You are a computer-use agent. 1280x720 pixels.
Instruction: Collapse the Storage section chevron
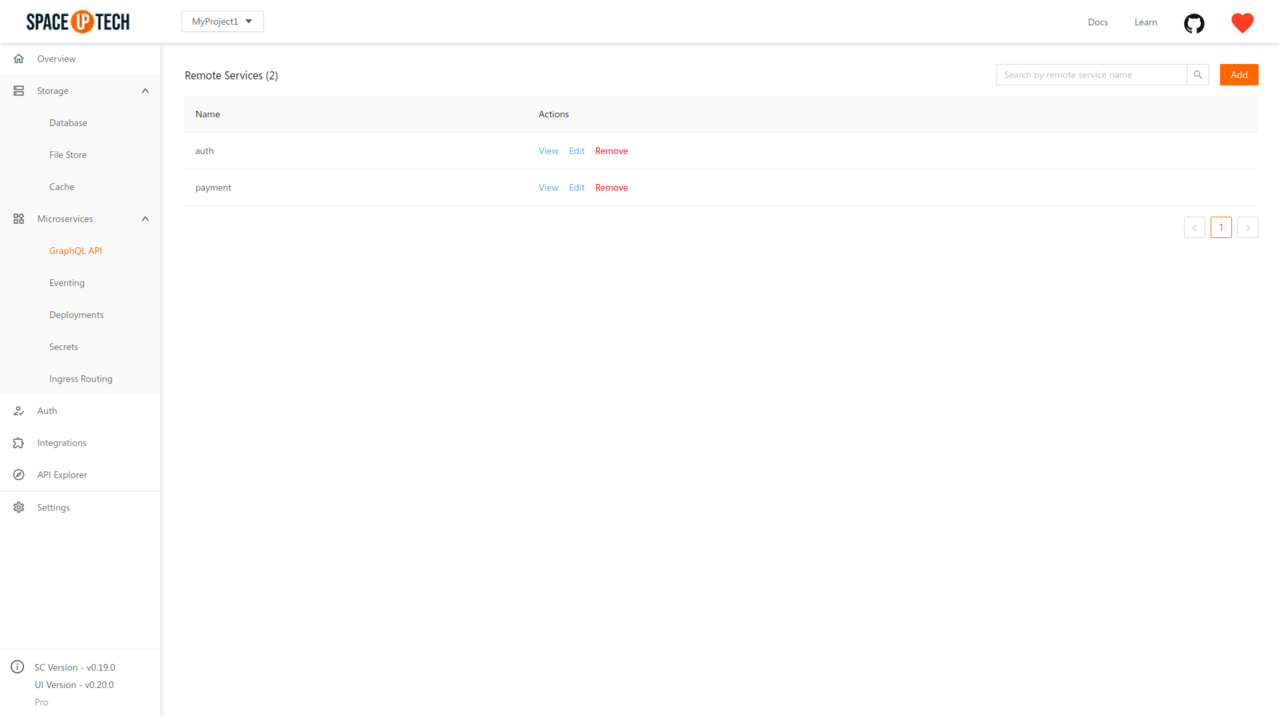pyautogui.click(x=145, y=91)
